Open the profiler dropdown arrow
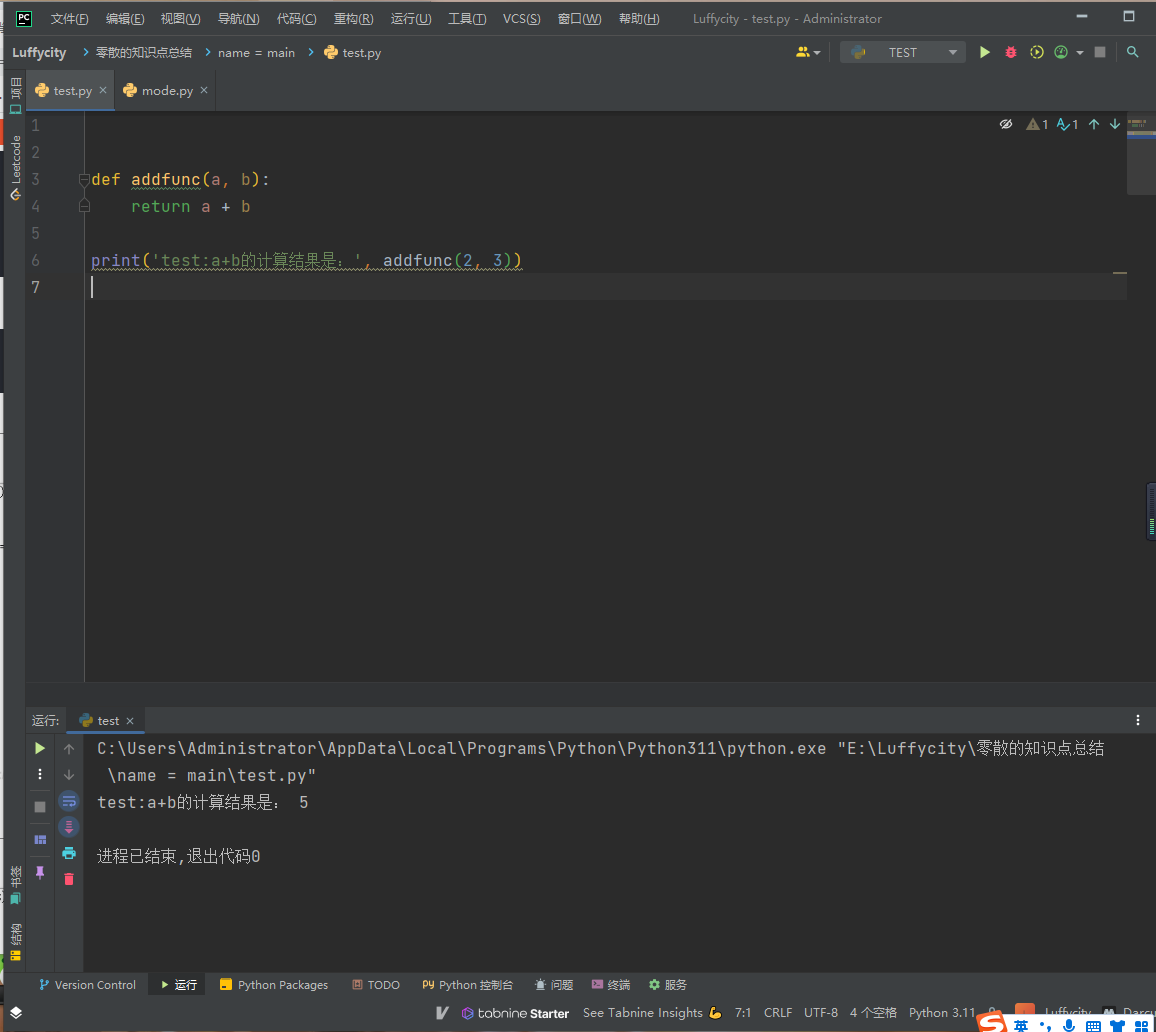The height and width of the screenshot is (1032, 1156). (1080, 52)
